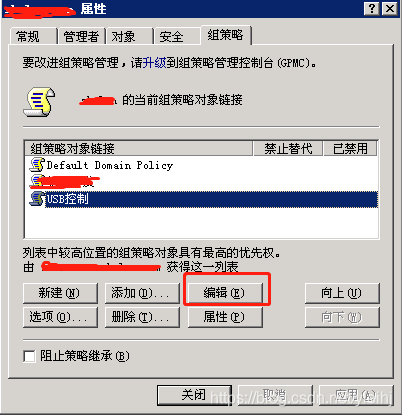Switch to the 对象 tab
This screenshot has height=417, width=402.
129,36
